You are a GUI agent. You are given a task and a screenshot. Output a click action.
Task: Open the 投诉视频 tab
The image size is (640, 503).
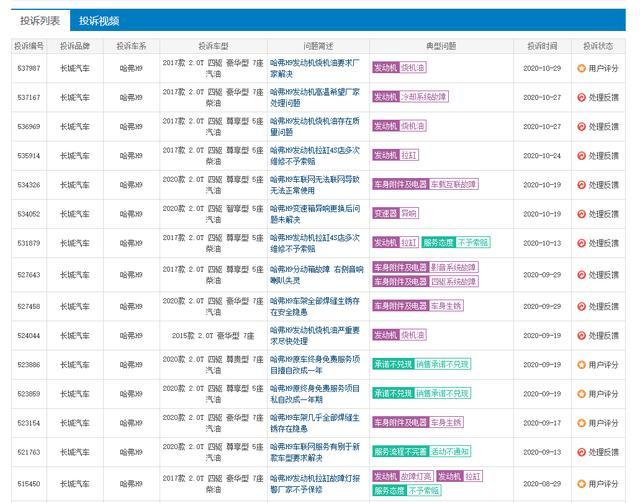coord(99,20)
